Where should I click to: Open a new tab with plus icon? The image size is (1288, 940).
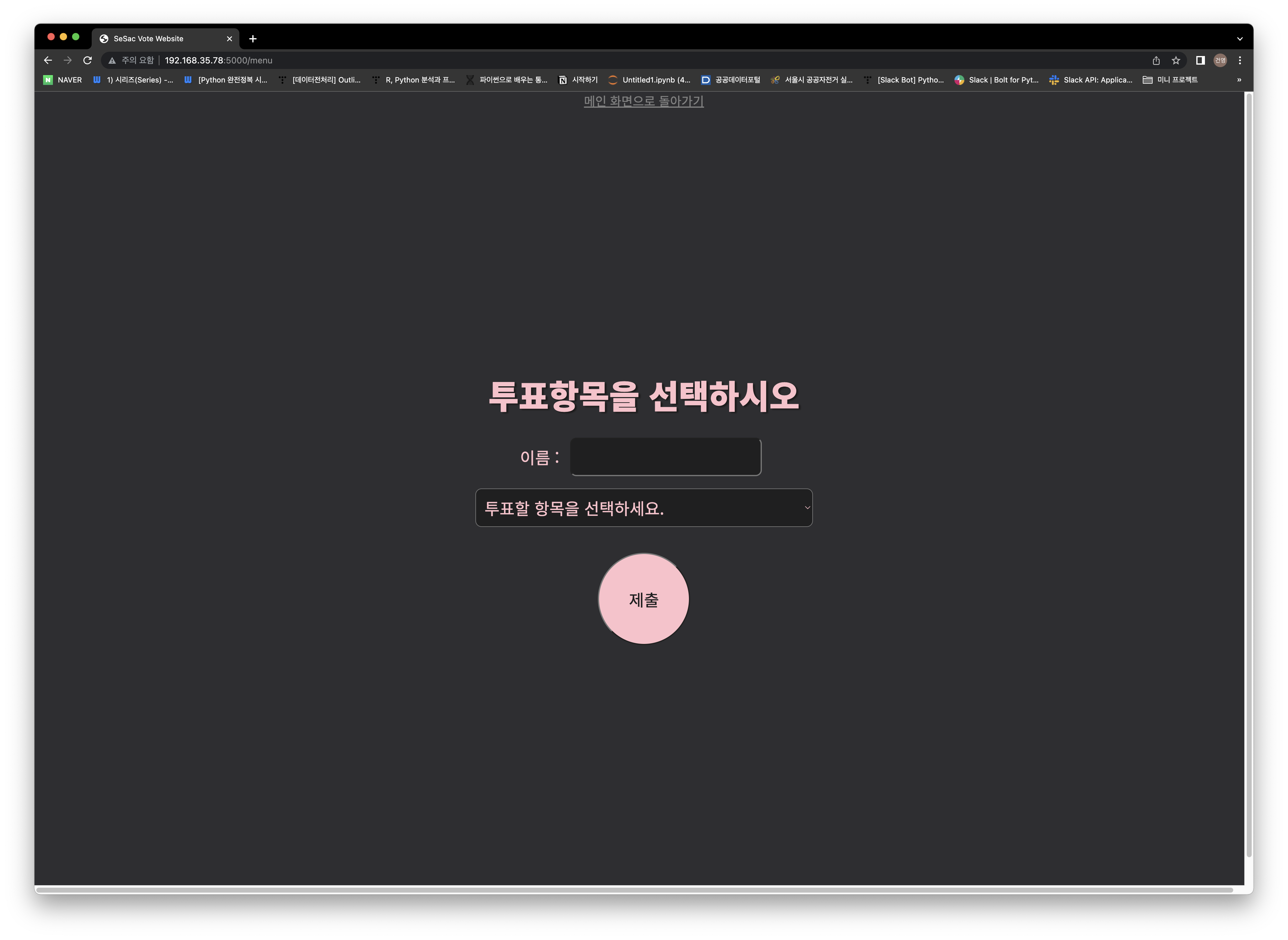pos(253,39)
